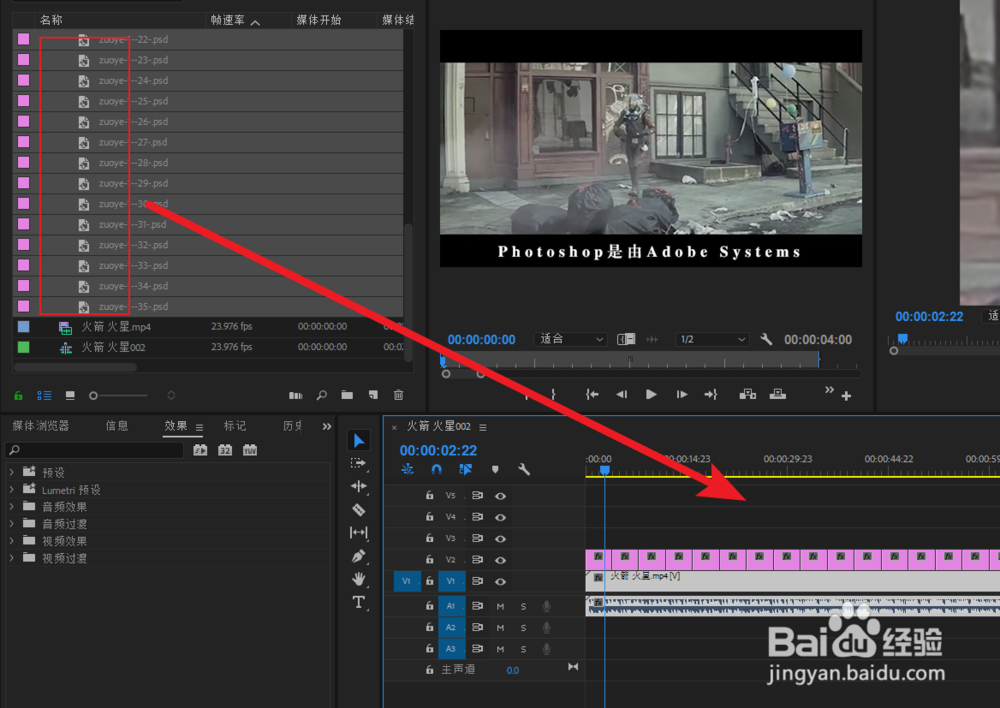
Task: Toggle lock on track V5
Action: (x=429, y=495)
